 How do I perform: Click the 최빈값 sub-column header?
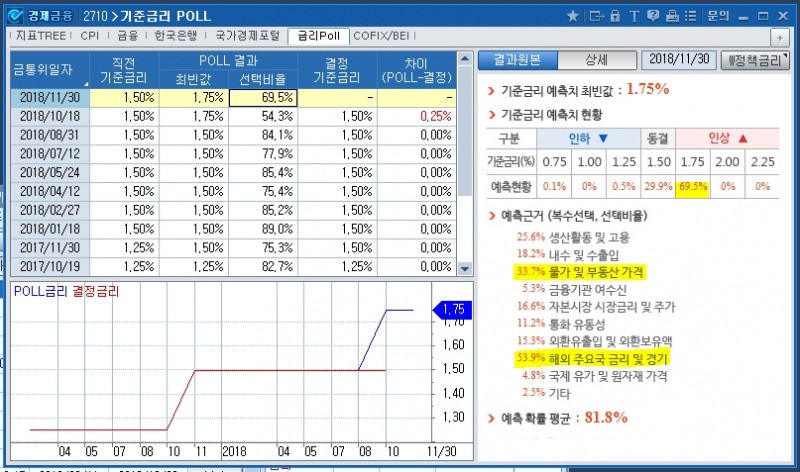194,79
